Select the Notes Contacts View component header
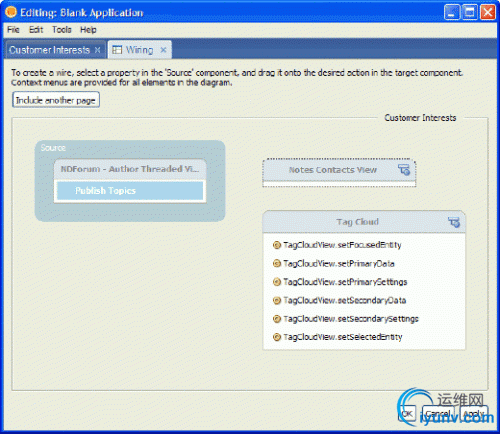500x434 pixels. click(x=339, y=170)
